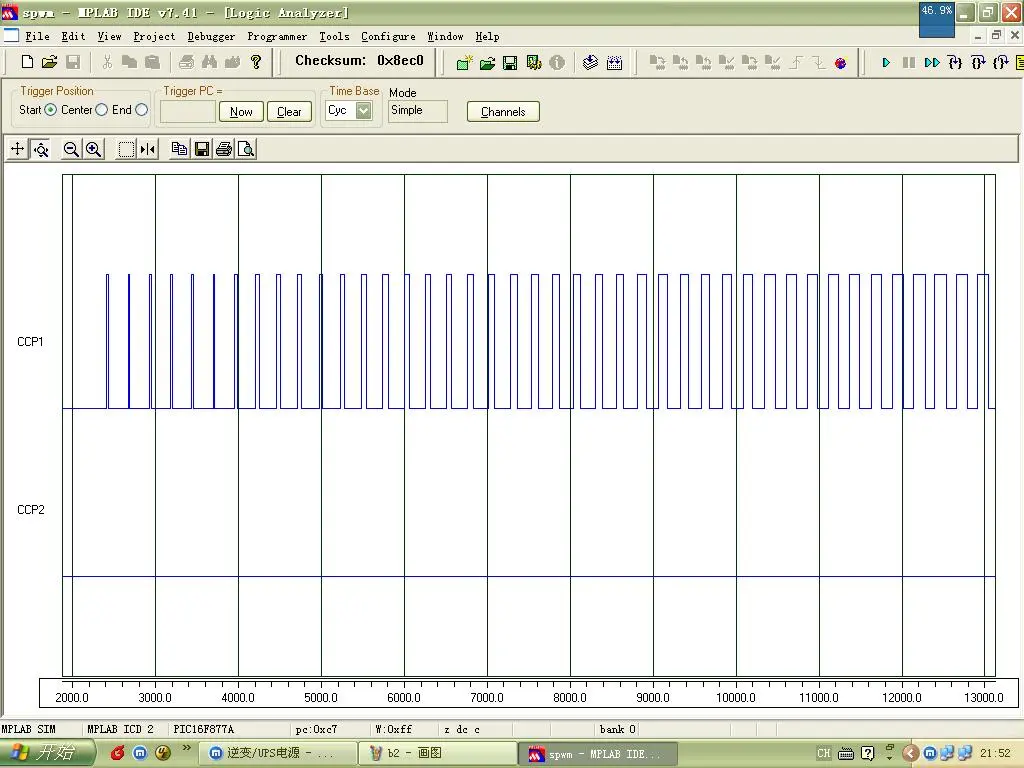Screen dimensions: 1024x768
Task: Select the Center trigger position radio button
Action: [x=101, y=110]
